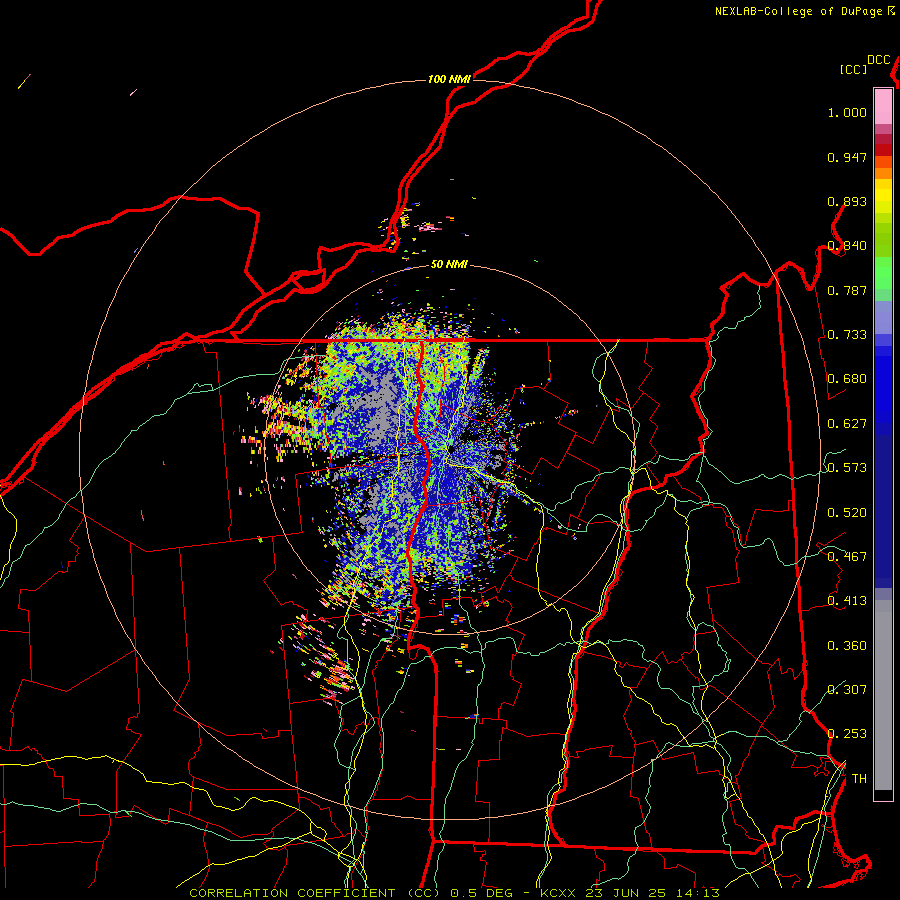Click the 0.573 scale value

pos(847,468)
